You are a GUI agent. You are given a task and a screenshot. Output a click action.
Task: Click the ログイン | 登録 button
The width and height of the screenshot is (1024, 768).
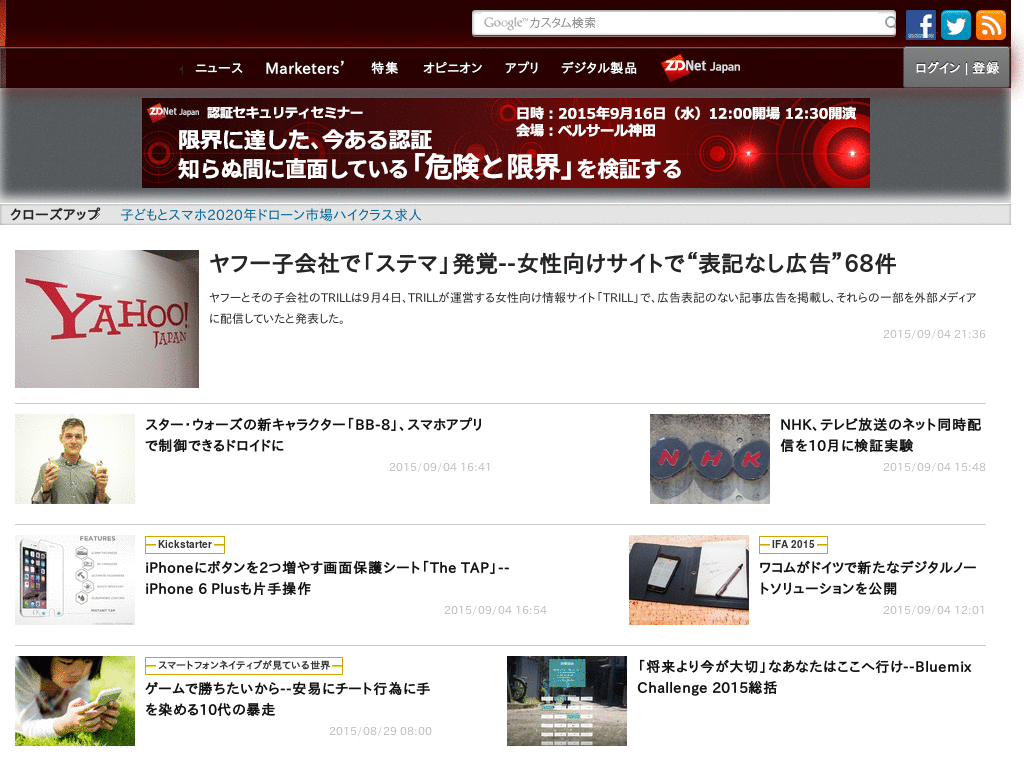tap(957, 68)
